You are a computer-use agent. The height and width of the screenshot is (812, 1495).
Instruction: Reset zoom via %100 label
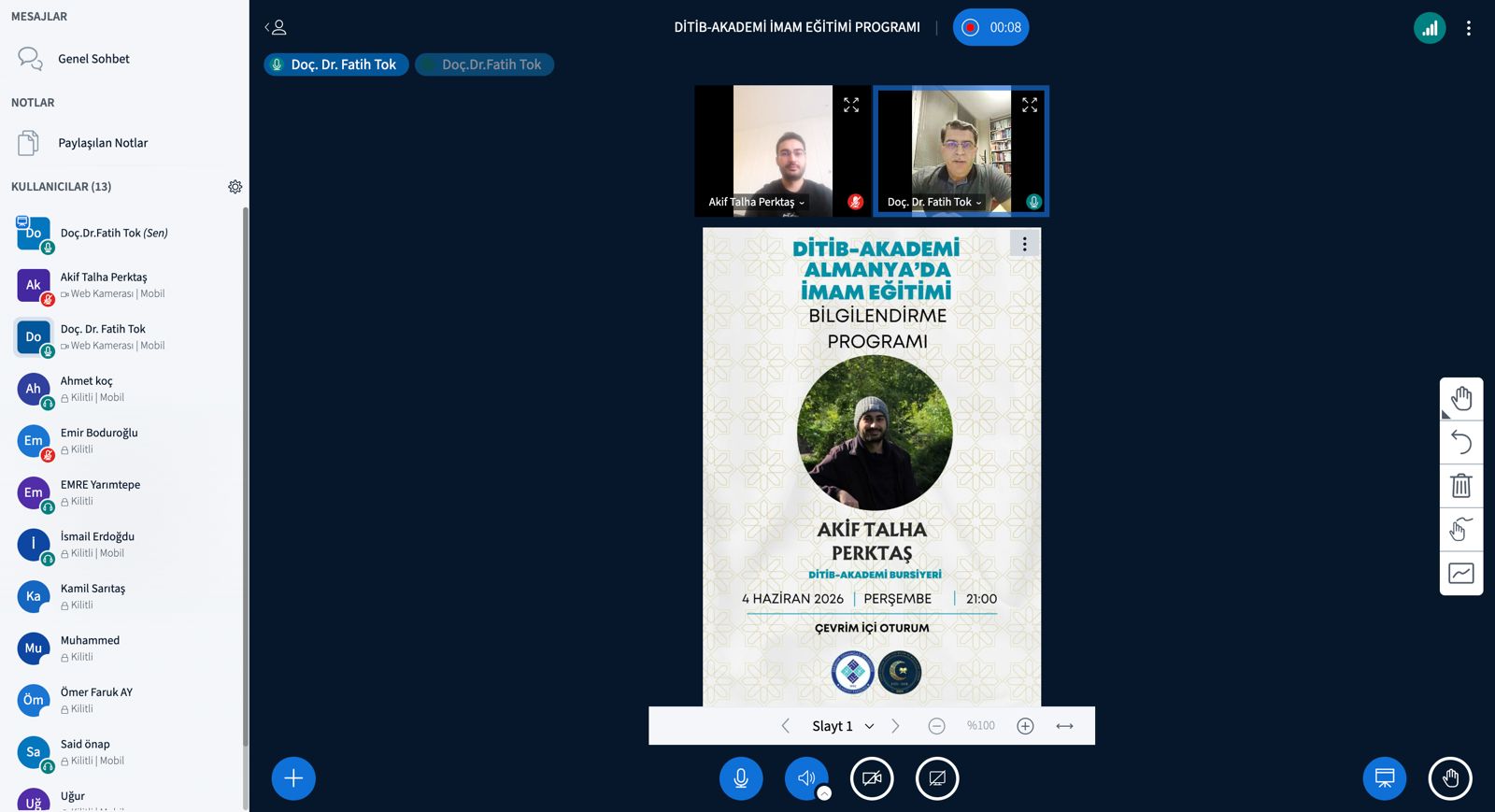(x=981, y=726)
